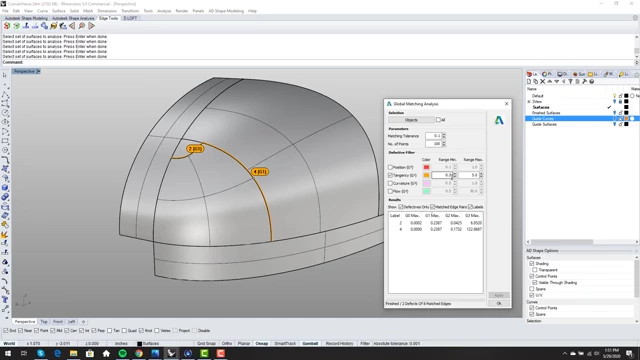Switch to the Front viewport tab
Viewport: 640px width, 360px height.
coord(58,322)
